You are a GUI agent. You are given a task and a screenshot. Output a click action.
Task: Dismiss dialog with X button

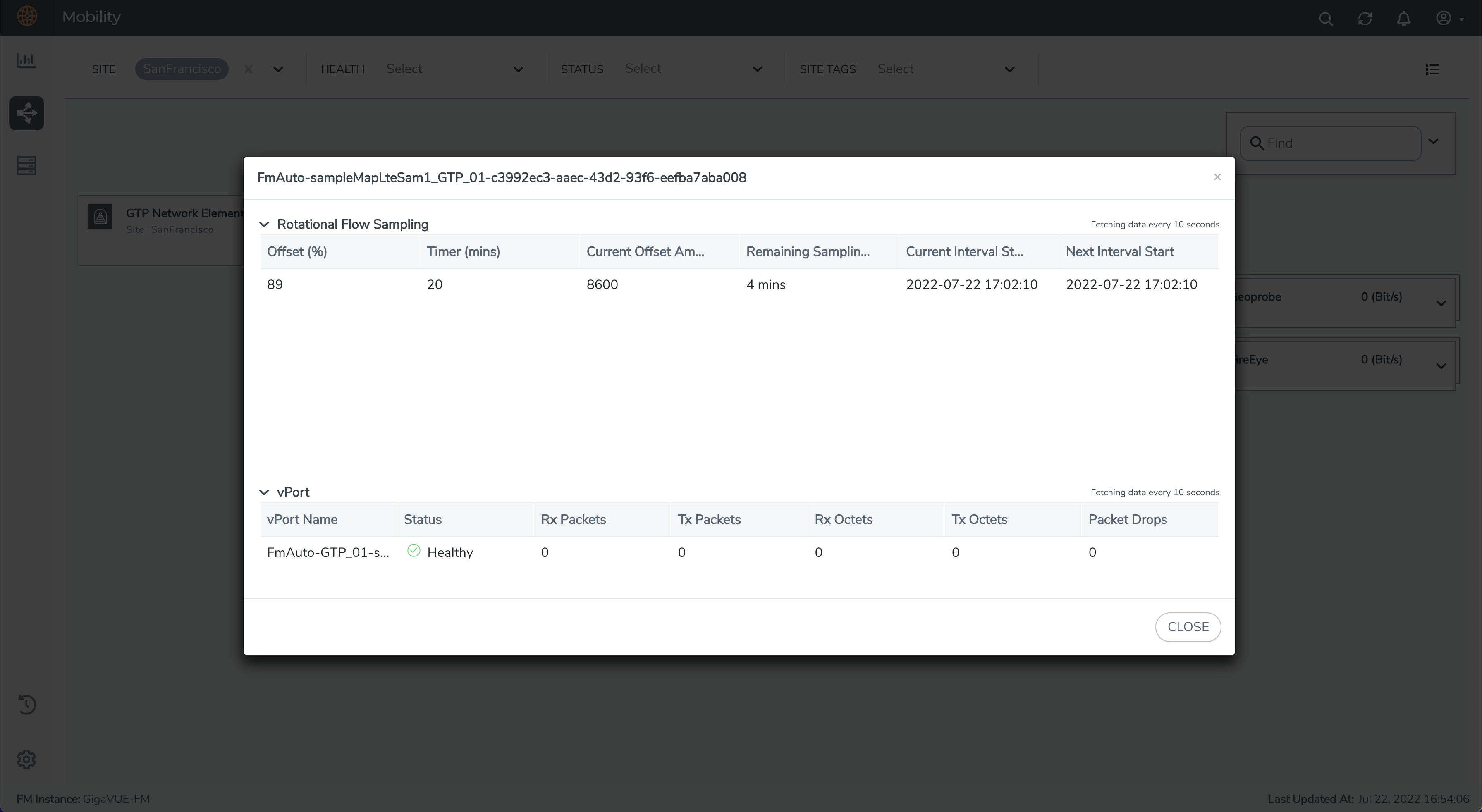[x=1217, y=177]
